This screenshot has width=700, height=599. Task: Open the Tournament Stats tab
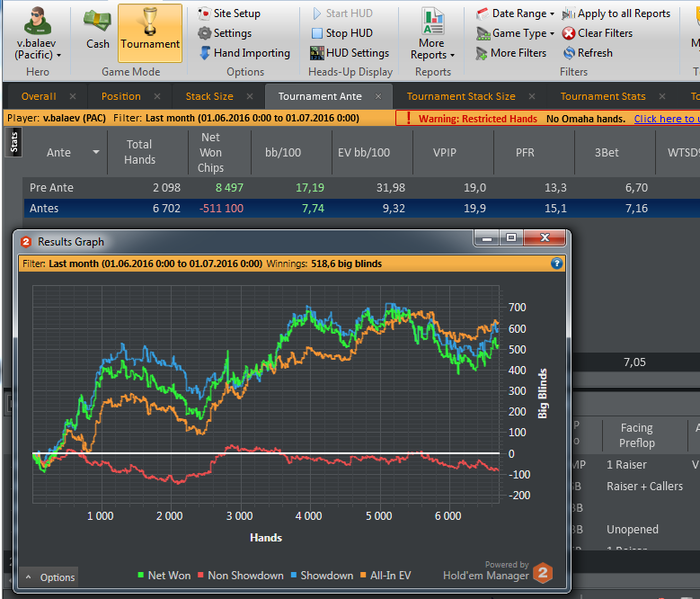603,96
